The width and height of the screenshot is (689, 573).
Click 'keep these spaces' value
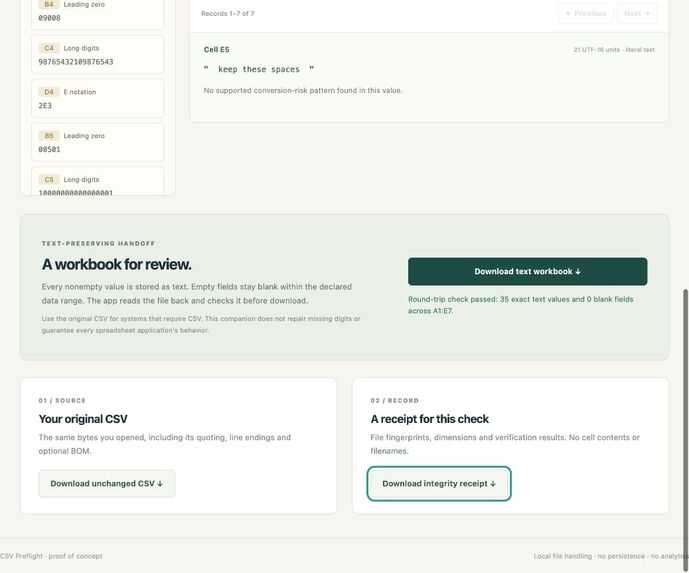click(259, 69)
